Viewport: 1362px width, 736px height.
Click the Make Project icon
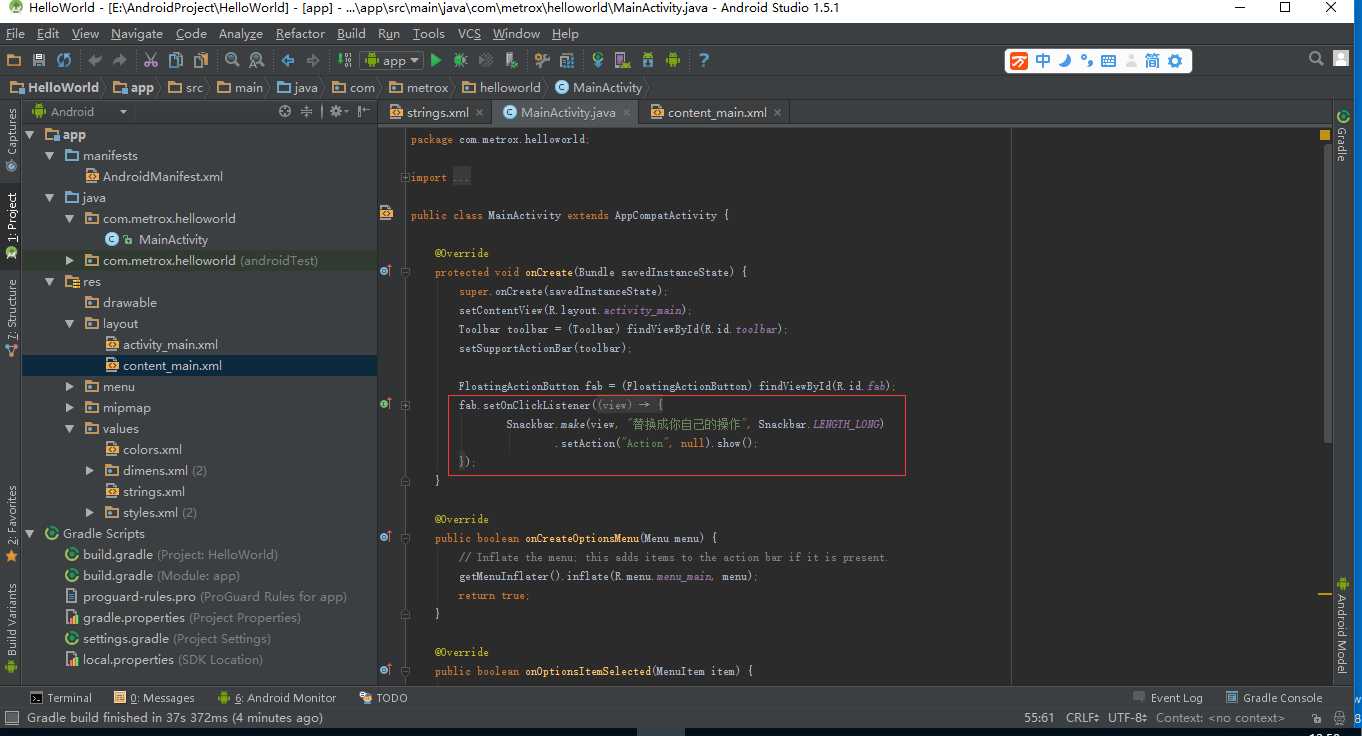[x=343, y=61]
